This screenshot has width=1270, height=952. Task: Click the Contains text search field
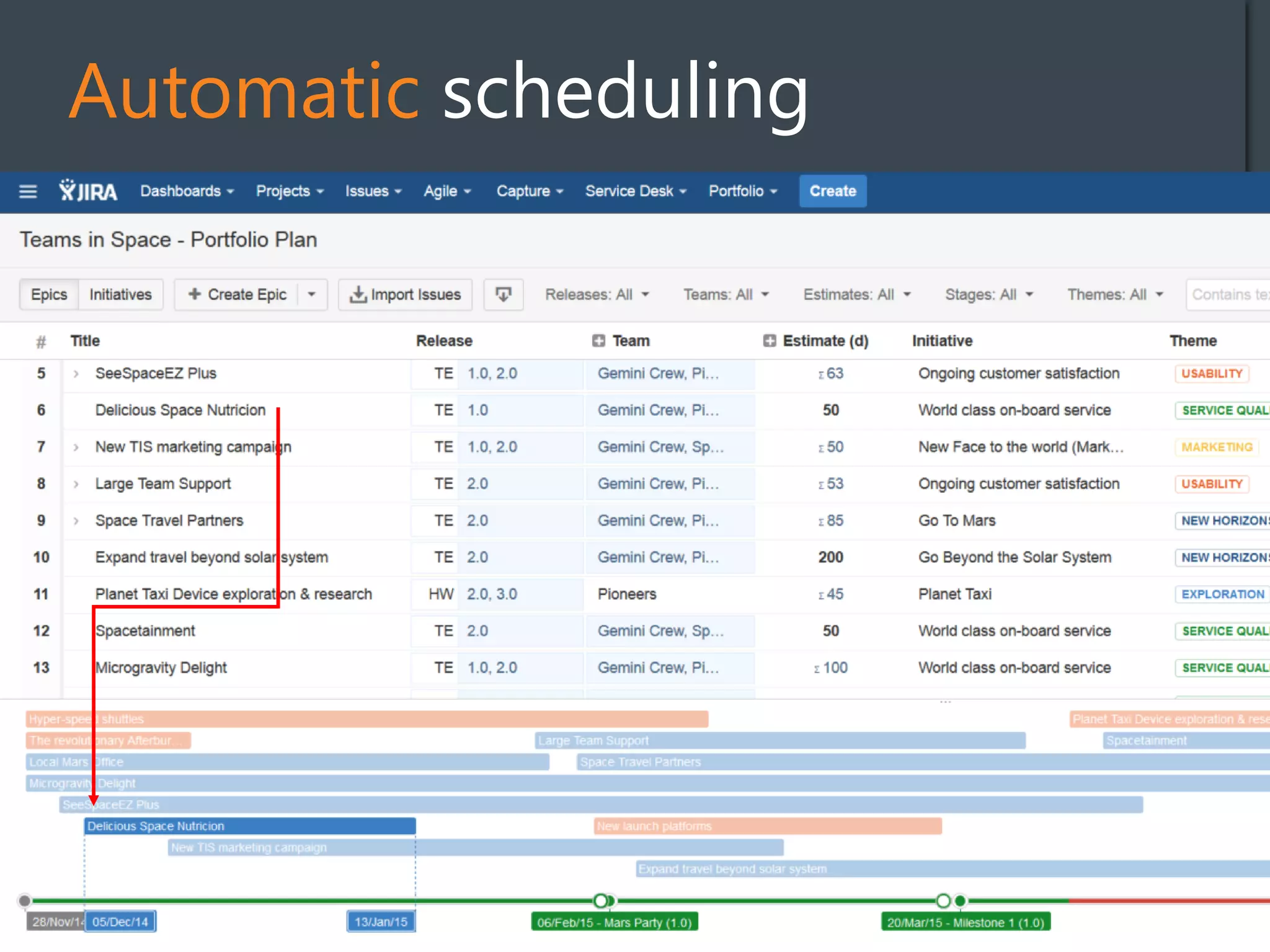pyautogui.click(x=1228, y=294)
